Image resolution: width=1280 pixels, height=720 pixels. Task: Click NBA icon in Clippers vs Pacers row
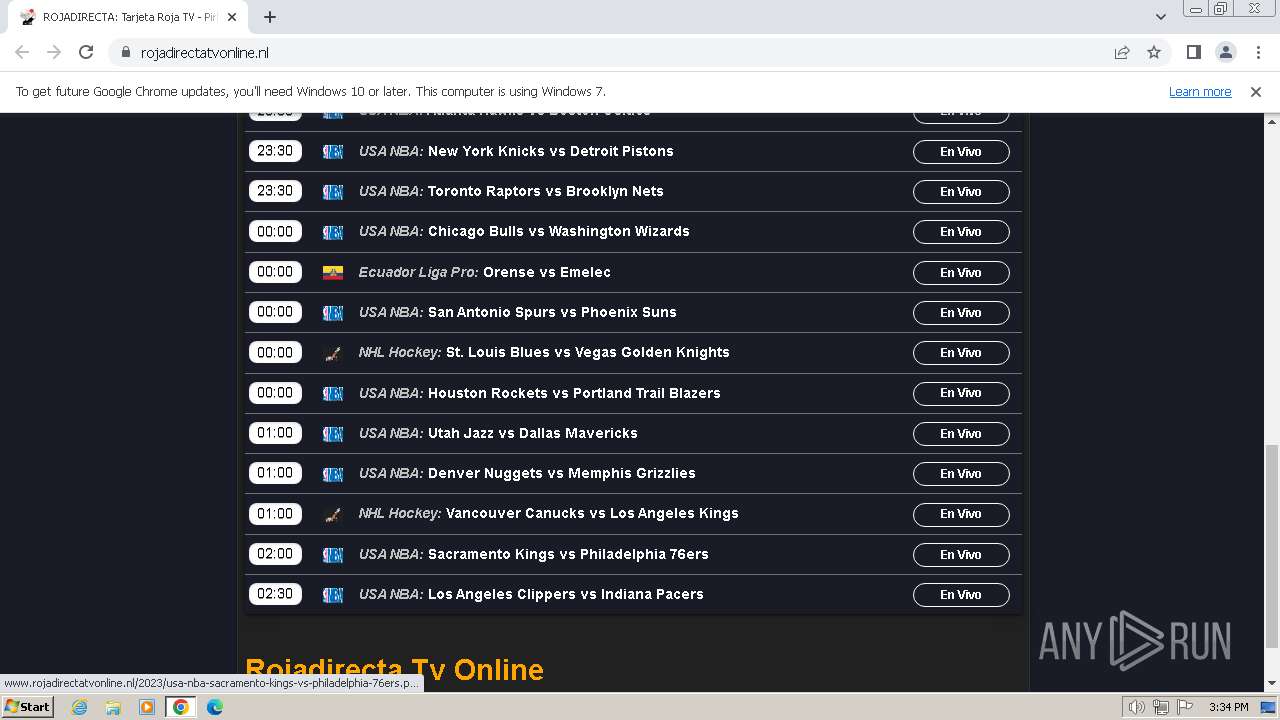coord(333,595)
